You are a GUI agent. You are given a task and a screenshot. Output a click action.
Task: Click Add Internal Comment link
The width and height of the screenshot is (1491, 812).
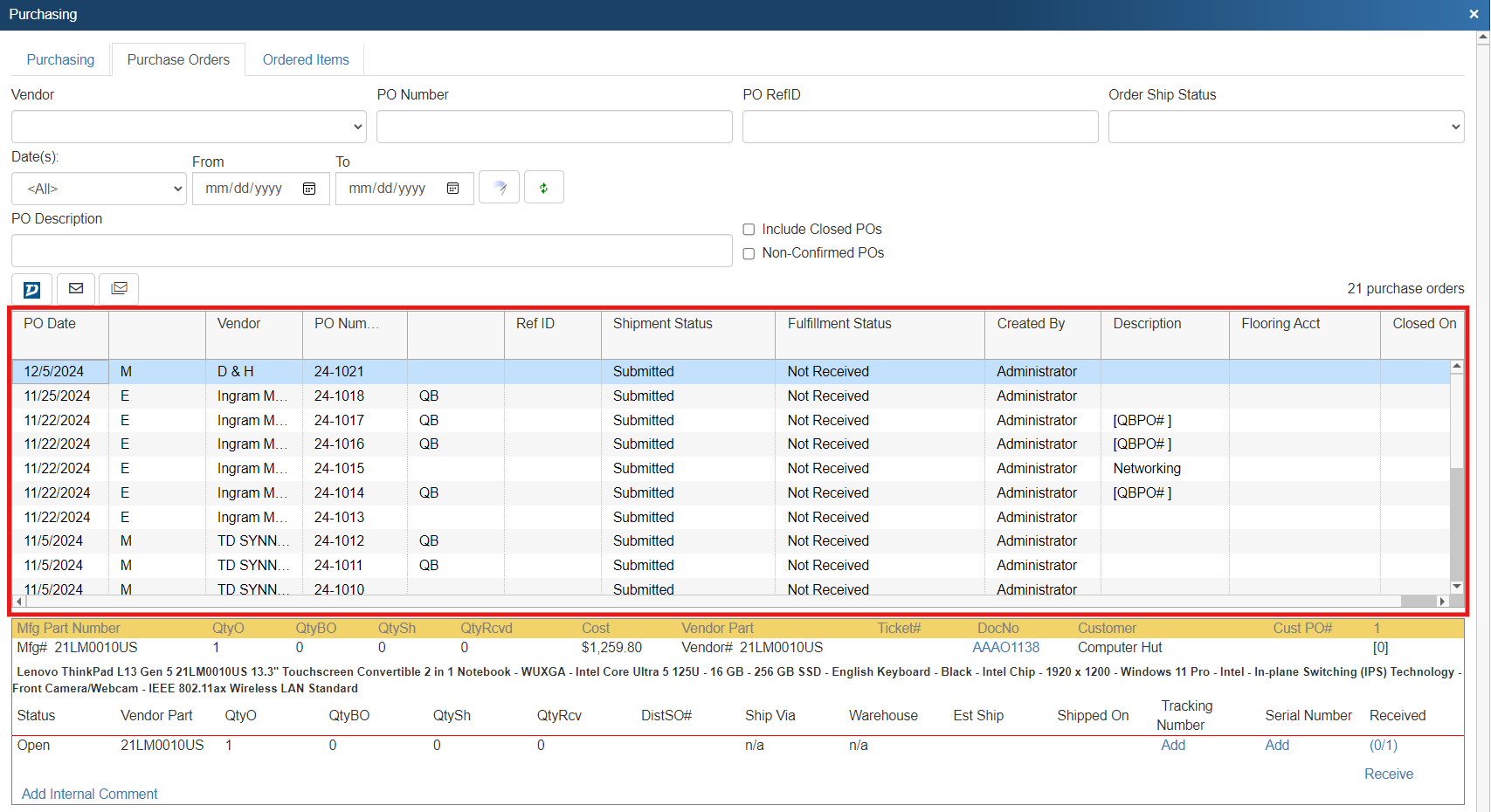click(x=90, y=794)
